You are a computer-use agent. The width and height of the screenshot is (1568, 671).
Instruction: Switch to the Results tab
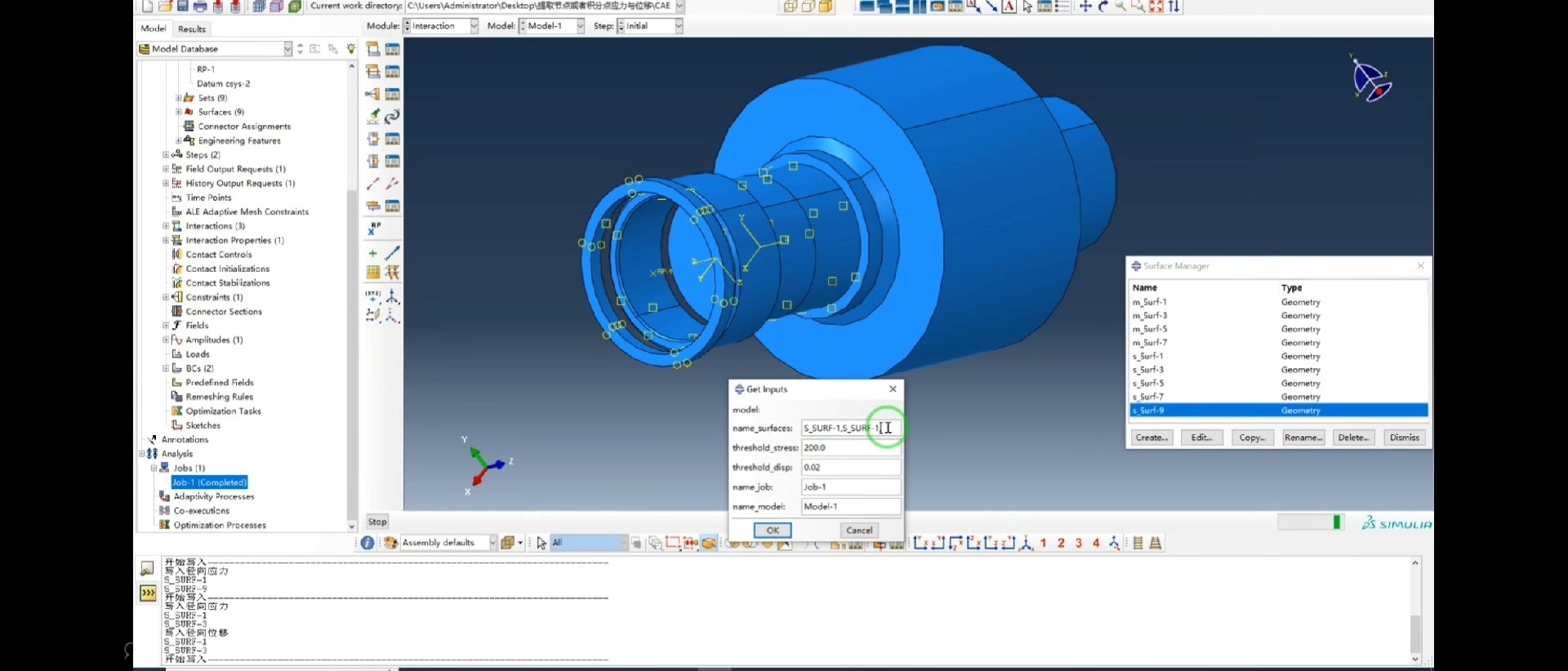(x=192, y=29)
